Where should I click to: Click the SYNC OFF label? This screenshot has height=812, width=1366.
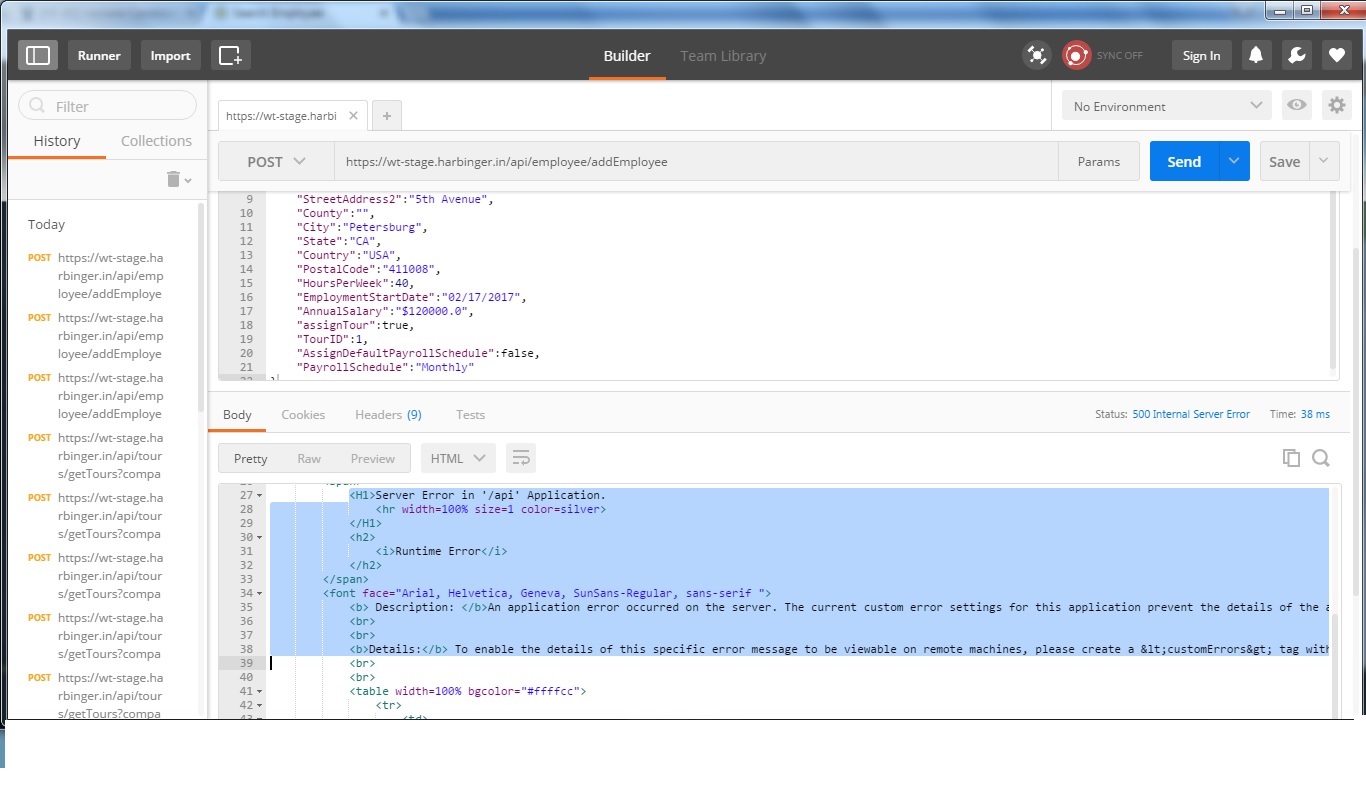[1119, 55]
